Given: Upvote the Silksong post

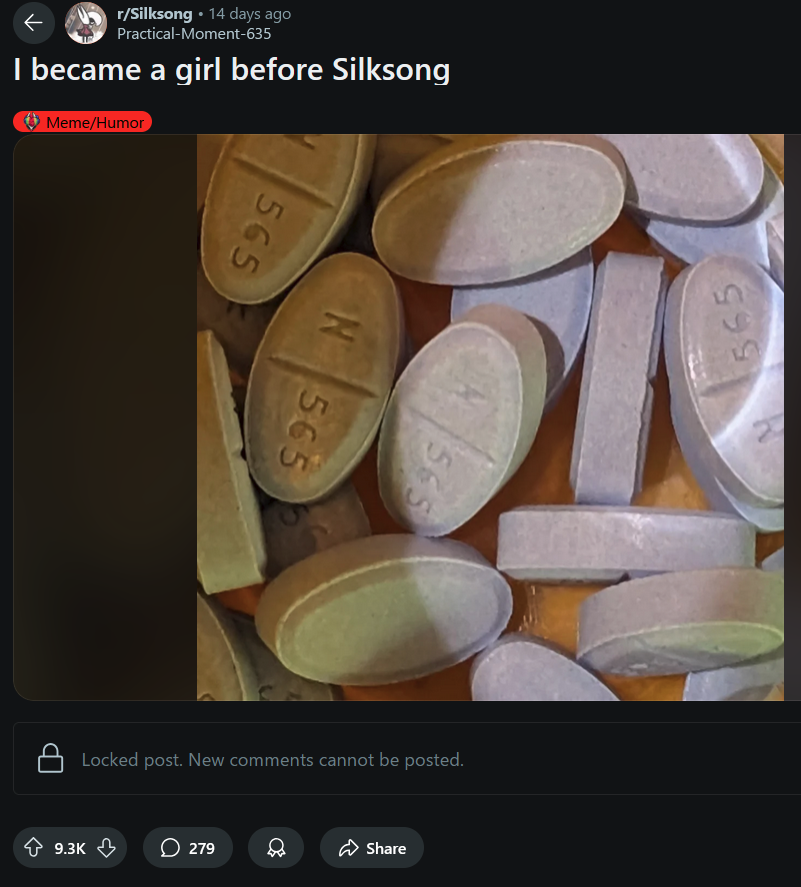Looking at the screenshot, I should 33,847.
